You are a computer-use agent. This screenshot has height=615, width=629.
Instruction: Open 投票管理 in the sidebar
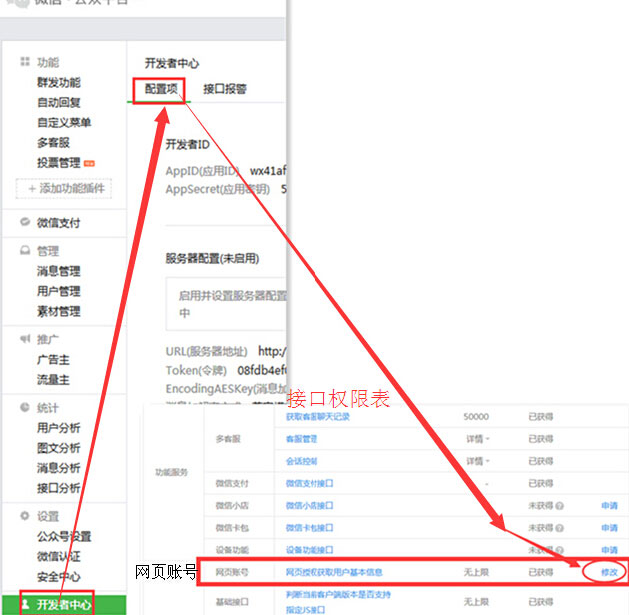coord(59,162)
